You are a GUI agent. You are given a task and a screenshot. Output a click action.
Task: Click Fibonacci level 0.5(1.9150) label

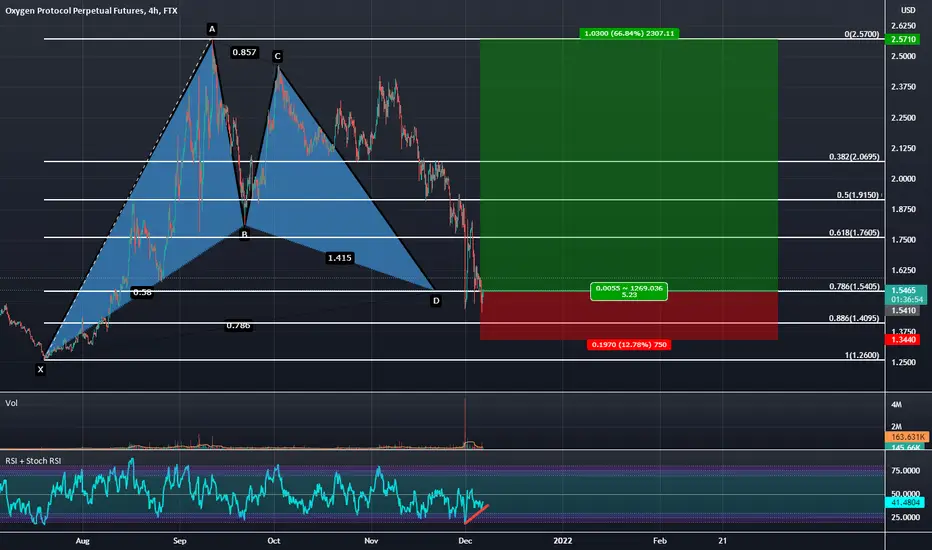pyautogui.click(x=858, y=195)
